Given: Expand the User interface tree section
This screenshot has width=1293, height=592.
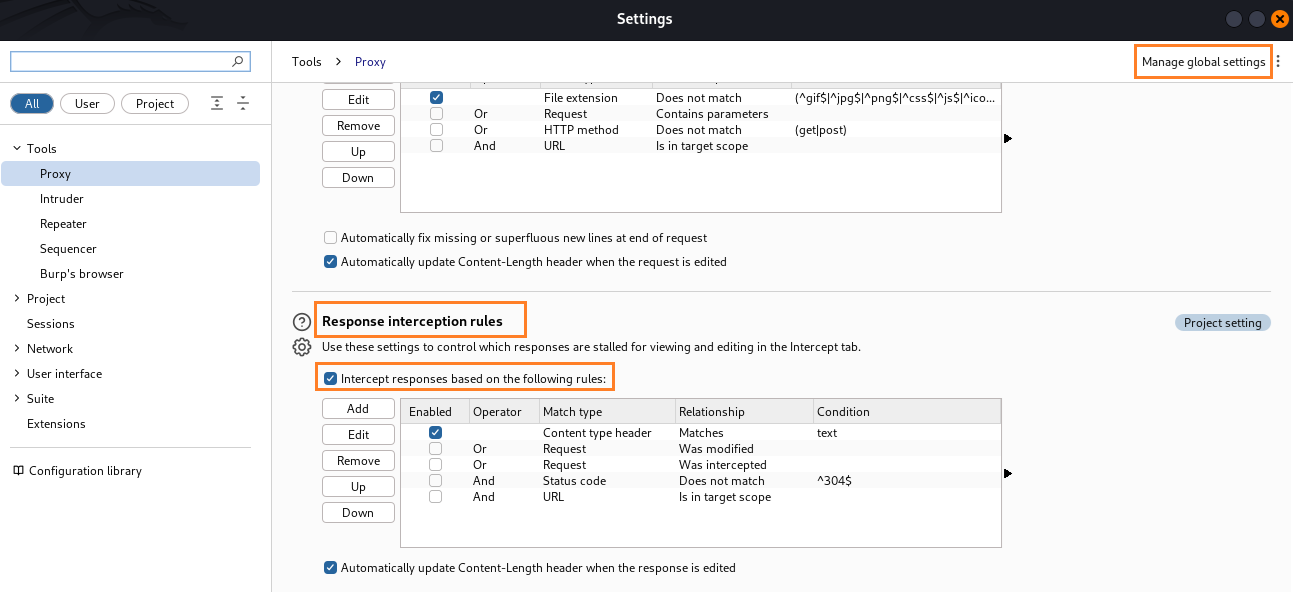Looking at the screenshot, I should tap(17, 374).
